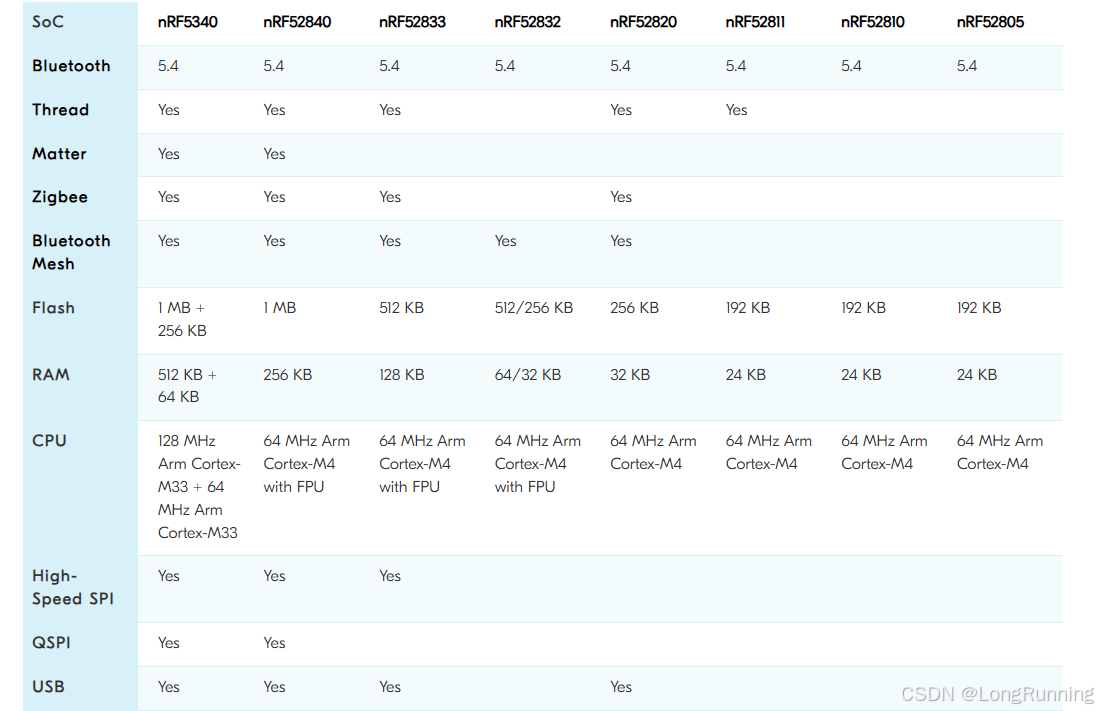Click Matter 'Yes' for nRF52840
1098x711 pixels.
[274, 154]
